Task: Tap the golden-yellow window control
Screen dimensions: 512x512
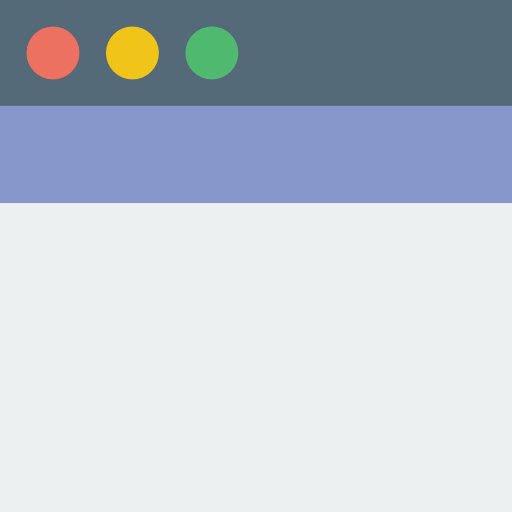Action: click(x=132, y=53)
